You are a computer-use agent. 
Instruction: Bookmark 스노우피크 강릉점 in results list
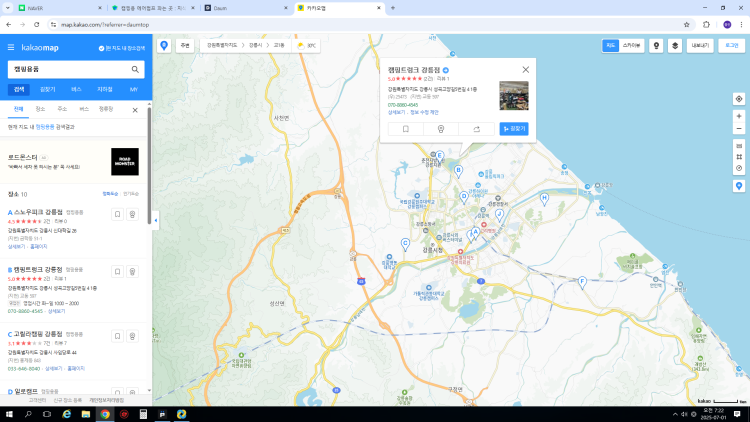point(117,214)
